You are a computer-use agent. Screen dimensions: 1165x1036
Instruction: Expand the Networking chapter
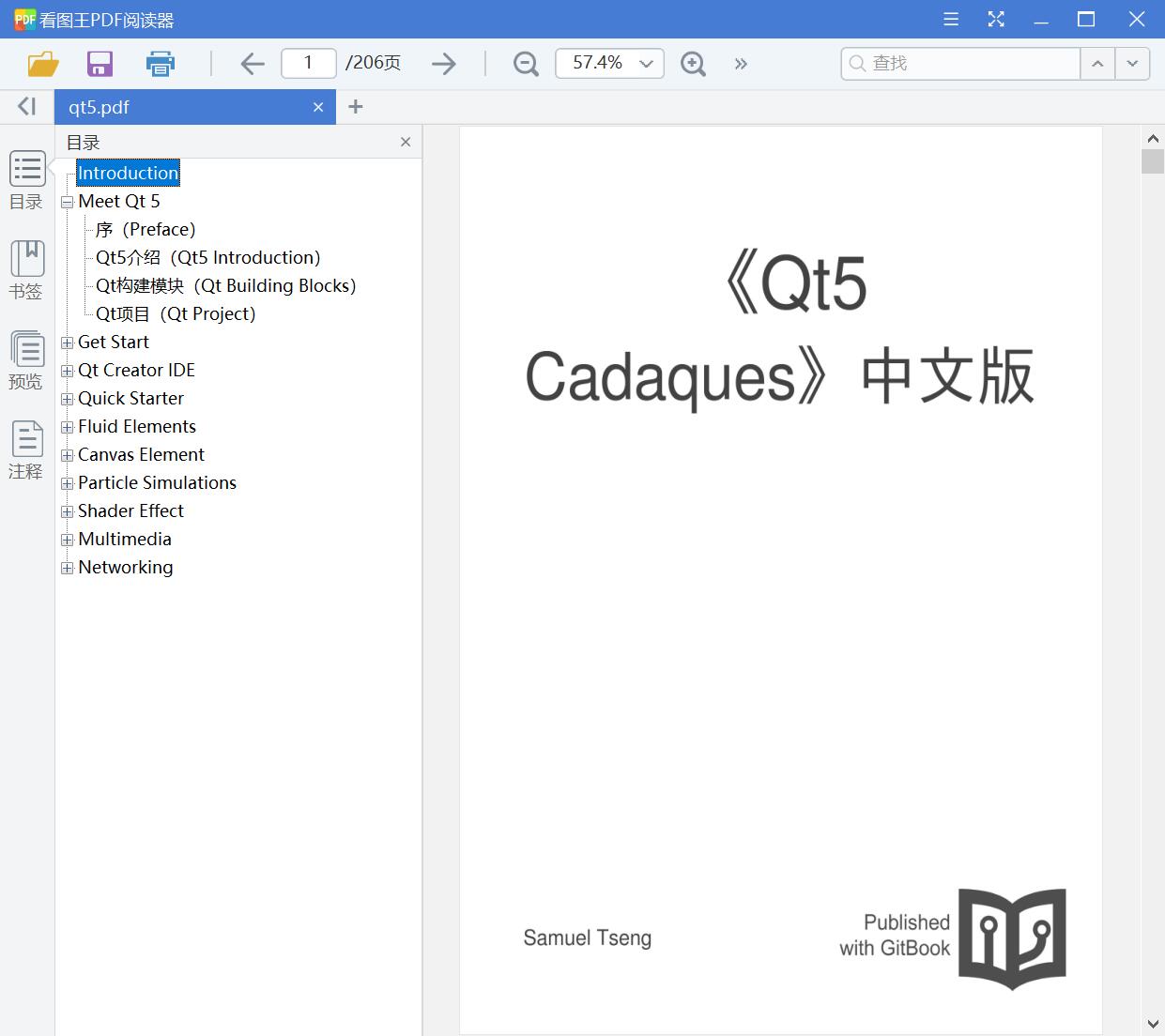[67, 568]
